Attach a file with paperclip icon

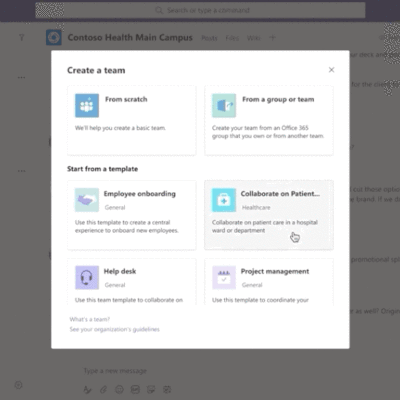click(x=104, y=389)
